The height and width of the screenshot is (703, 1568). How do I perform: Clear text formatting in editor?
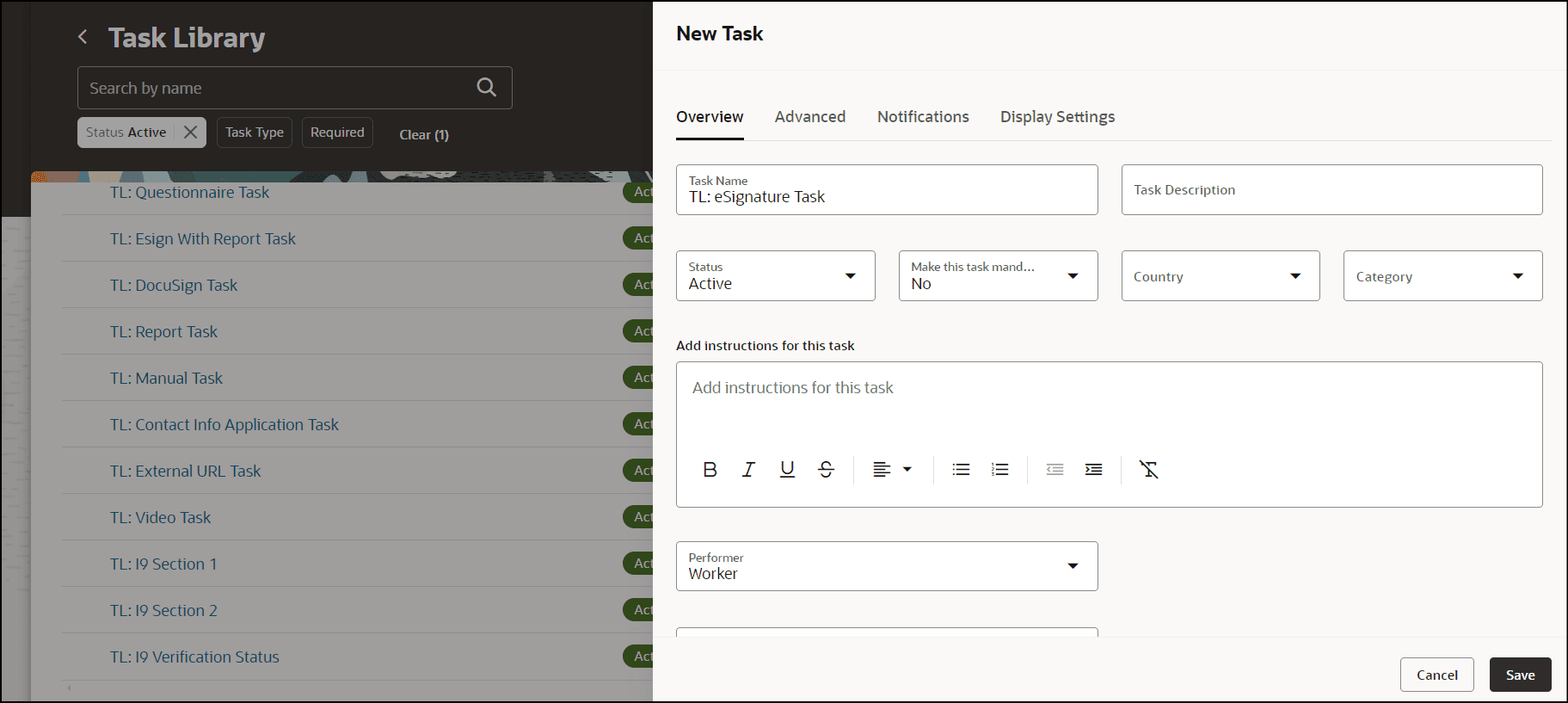[1148, 470]
